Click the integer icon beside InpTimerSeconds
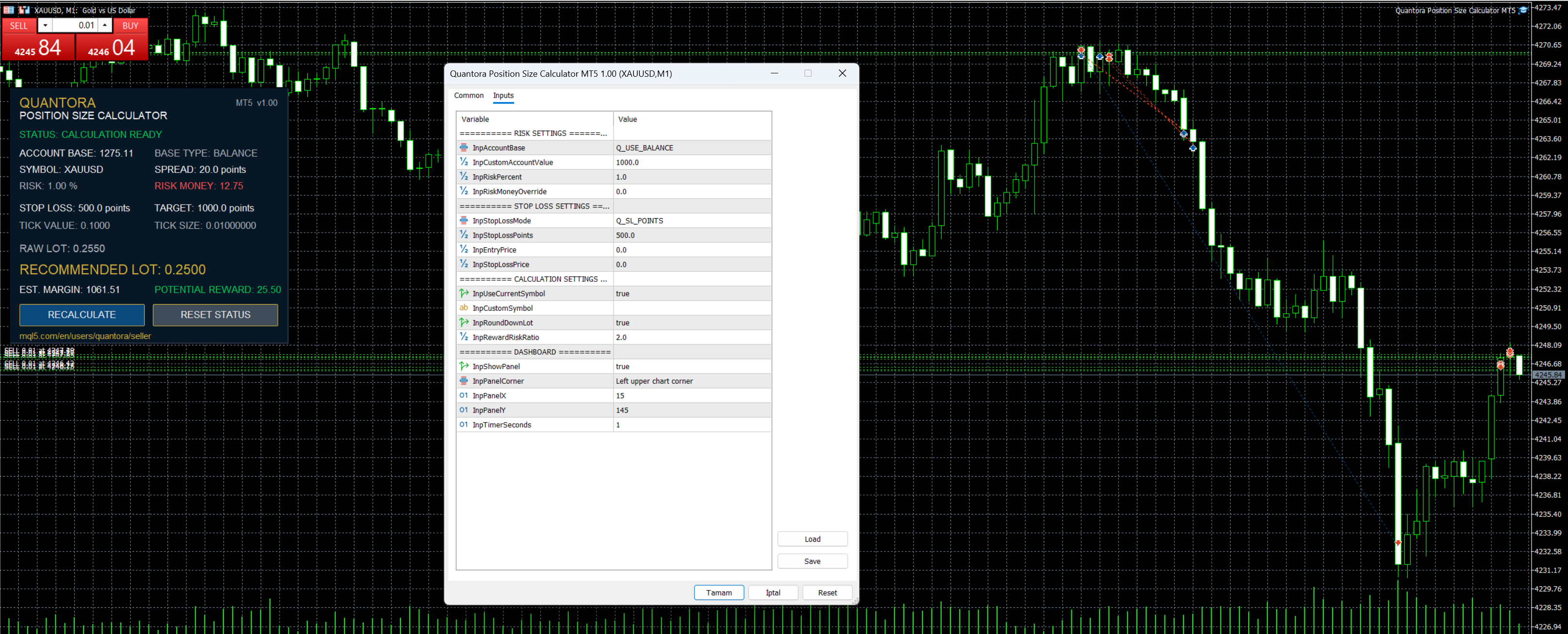Screen dimensions: 1568x634 pos(464,425)
